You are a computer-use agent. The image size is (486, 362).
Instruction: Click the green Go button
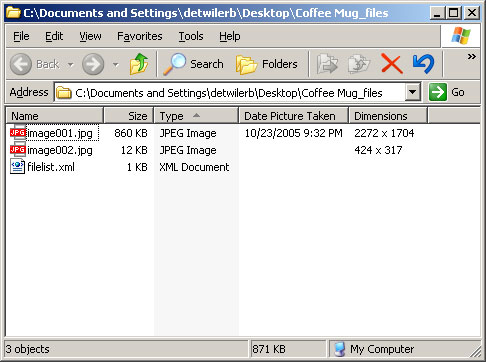pyautogui.click(x=447, y=92)
